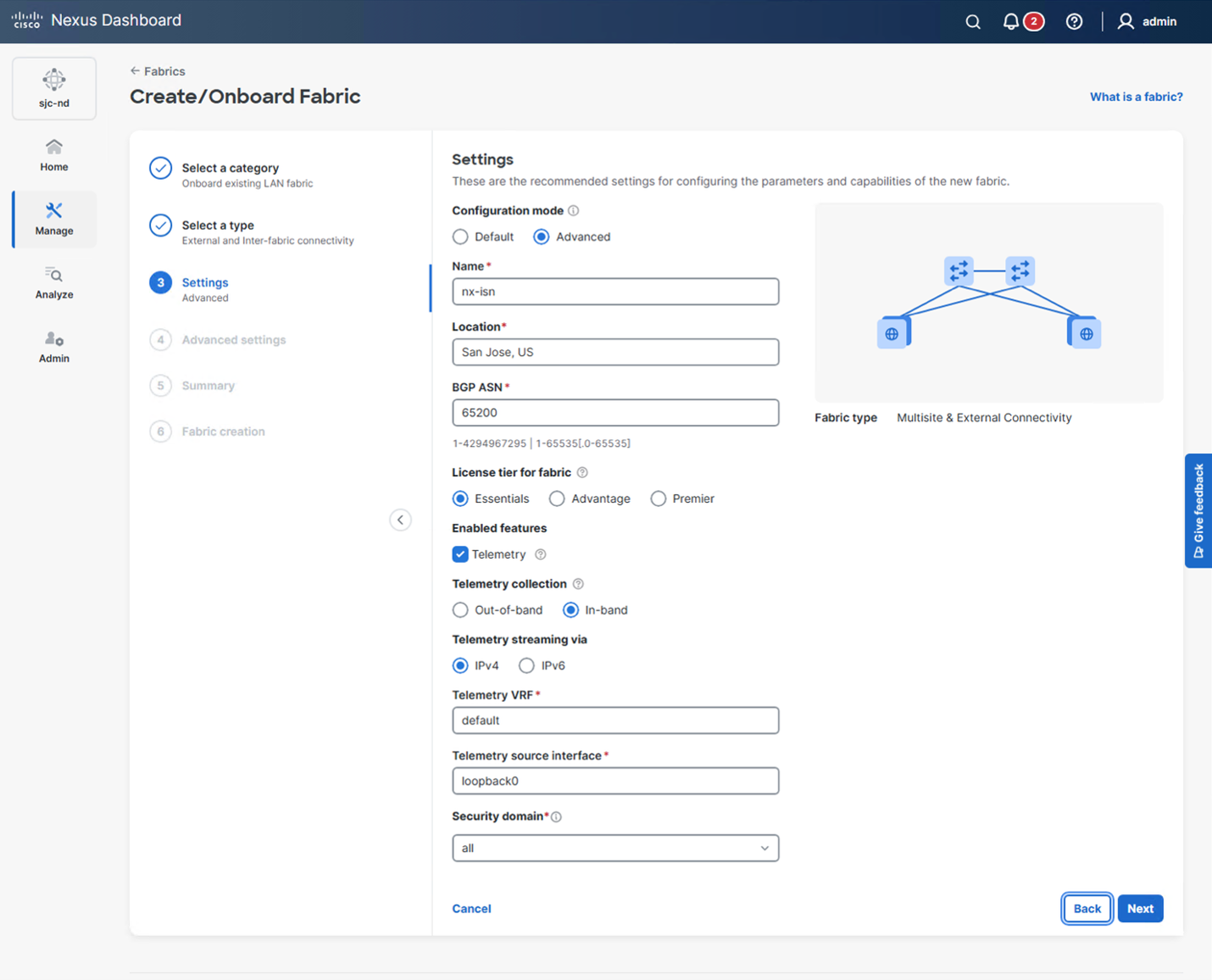Show Telemetry feature help icon
1212x980 pixels.
click(x=541, y=554)
